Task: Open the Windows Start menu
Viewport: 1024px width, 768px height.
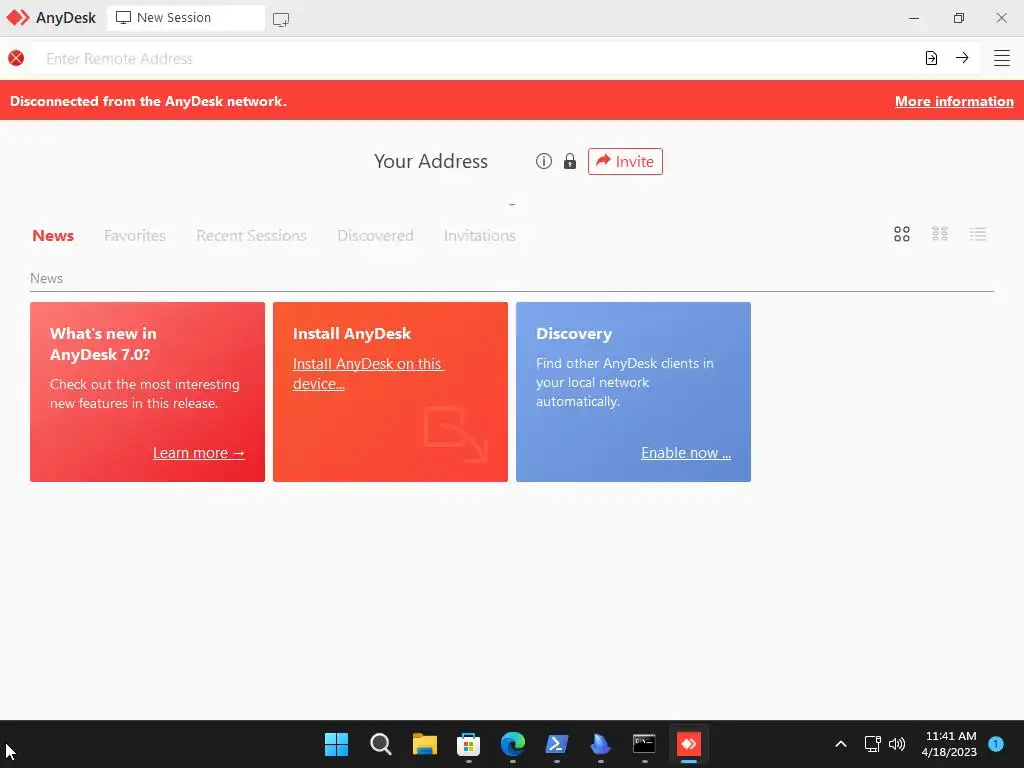Action: pos(336,744)
